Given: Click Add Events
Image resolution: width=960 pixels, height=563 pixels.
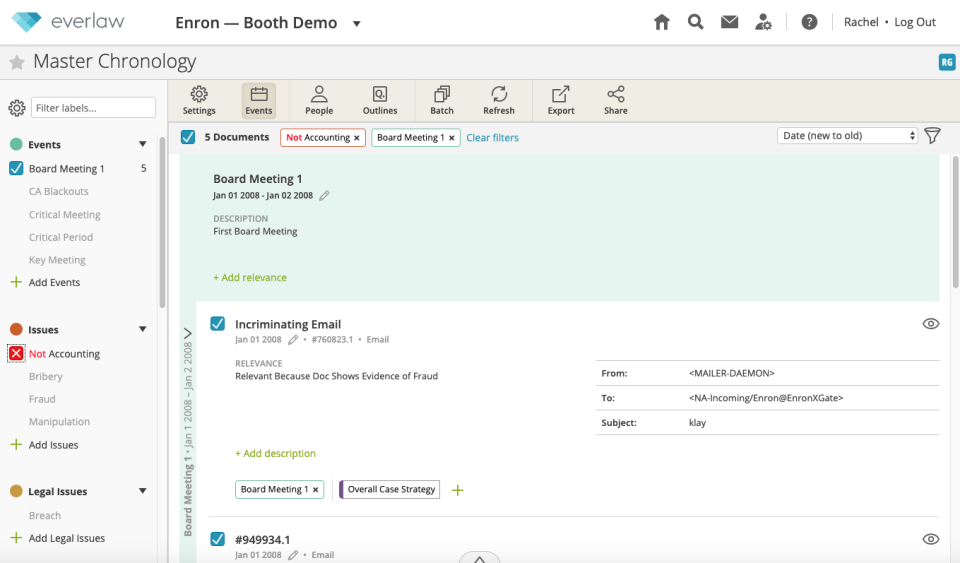Looking at the screenshot, I should (45, 283).
